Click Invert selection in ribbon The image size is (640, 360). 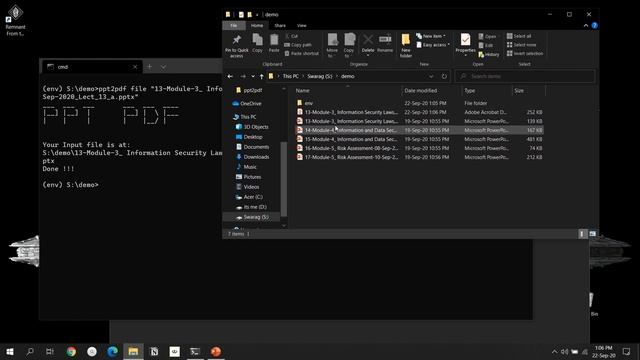525,53
